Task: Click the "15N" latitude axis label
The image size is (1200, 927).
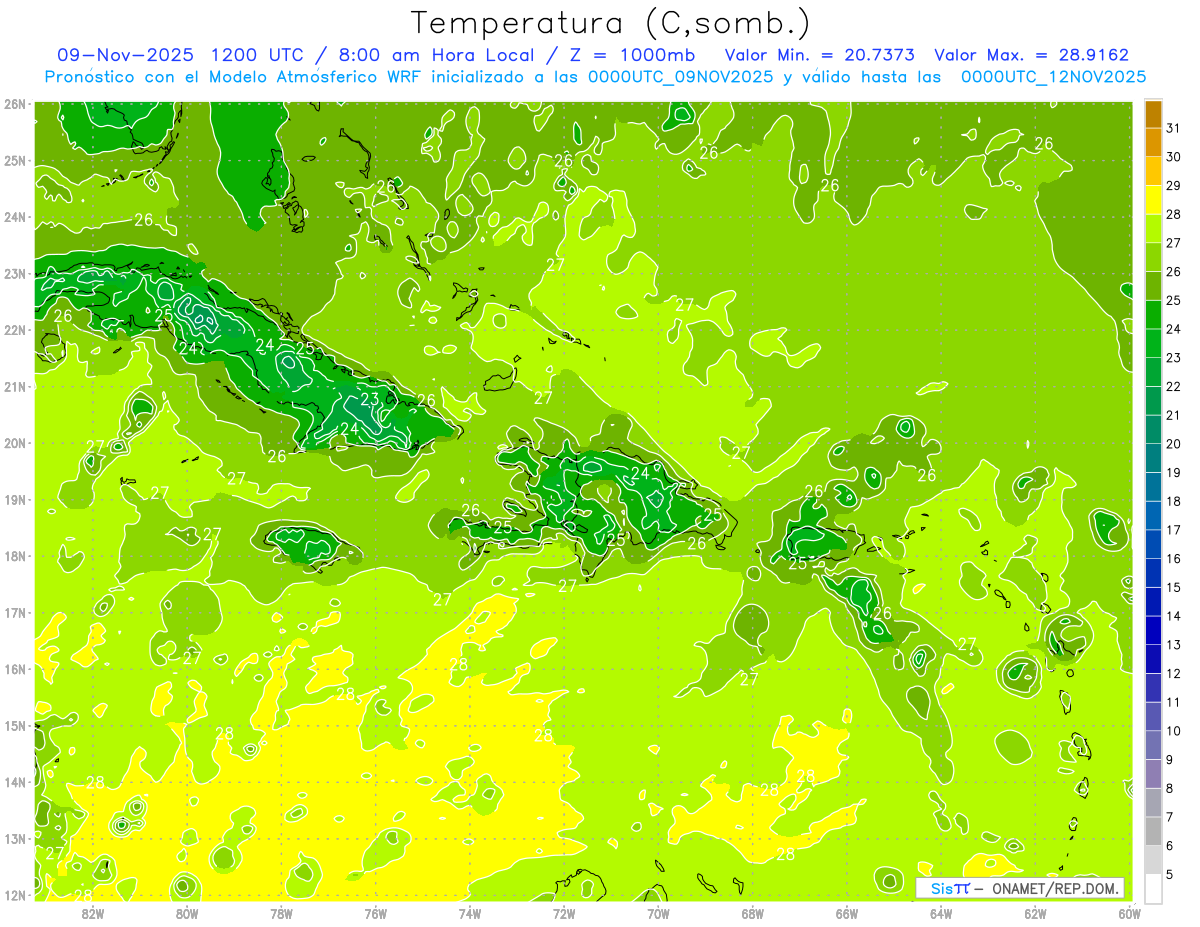Action: [16, 726]
